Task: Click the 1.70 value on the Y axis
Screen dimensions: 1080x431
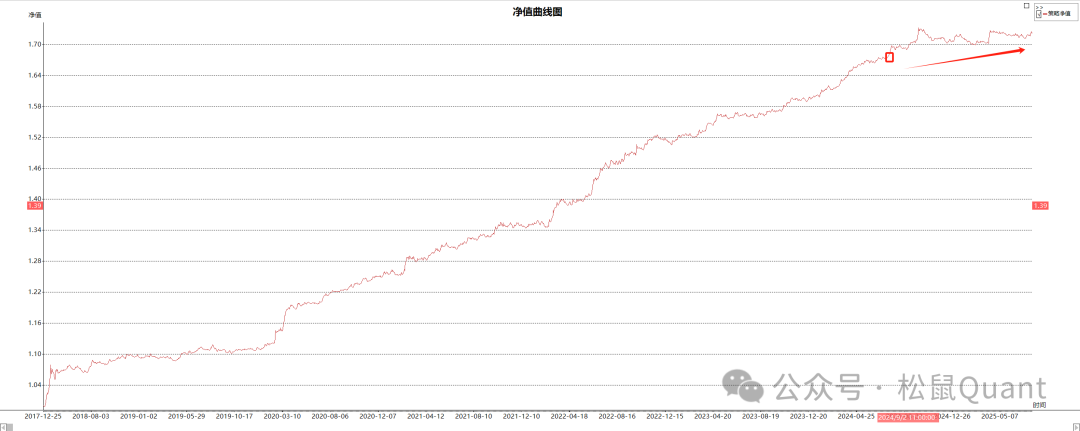Action: tap(35, 44)
